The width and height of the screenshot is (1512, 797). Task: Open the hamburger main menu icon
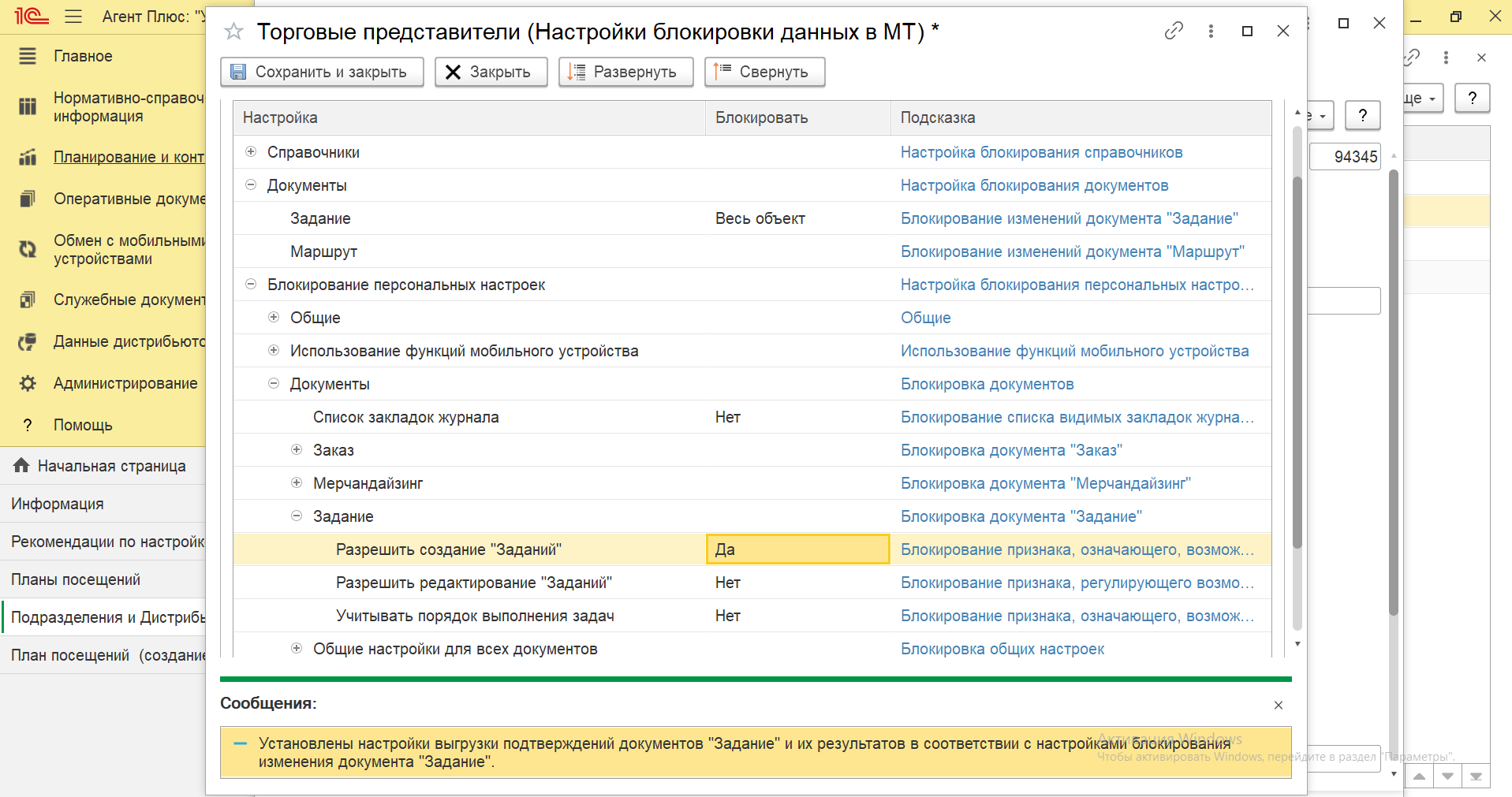click(73, 16)
